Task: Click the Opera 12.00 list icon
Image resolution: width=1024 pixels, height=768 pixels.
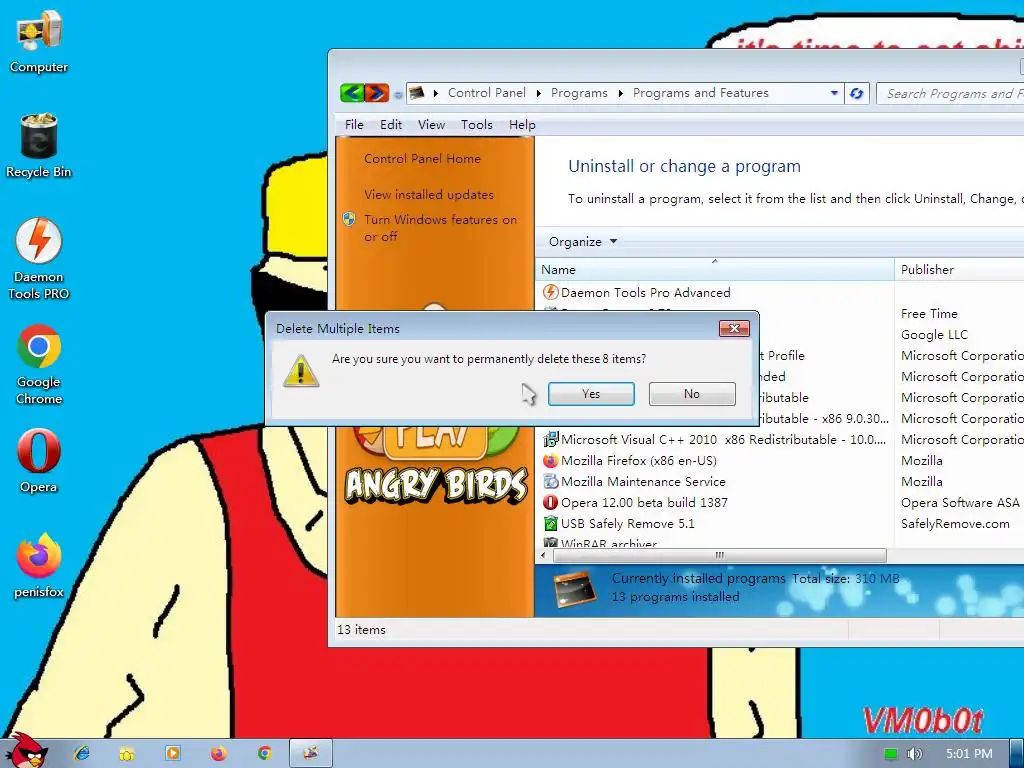Action: point(551,502)
